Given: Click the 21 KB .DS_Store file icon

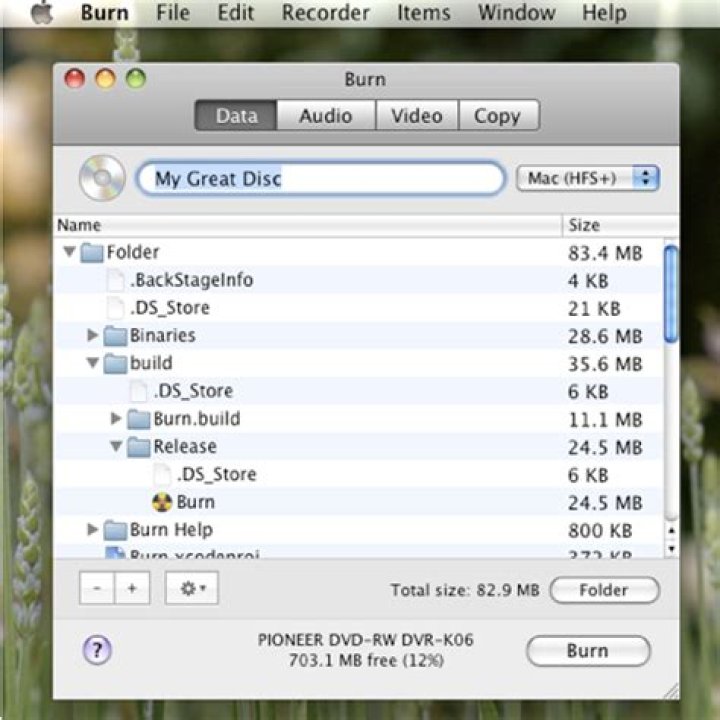Looking at the screenshot, I should [115, 308].
